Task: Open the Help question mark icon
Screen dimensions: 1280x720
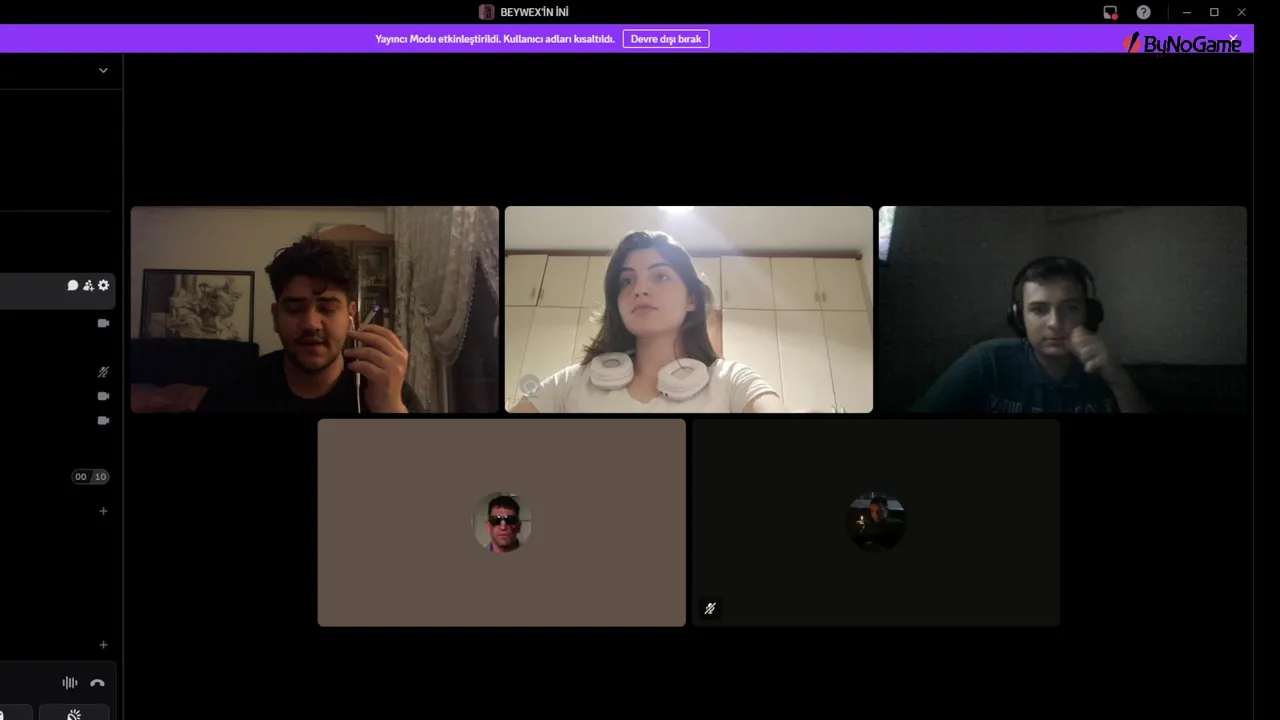Action: [1144, 12]
